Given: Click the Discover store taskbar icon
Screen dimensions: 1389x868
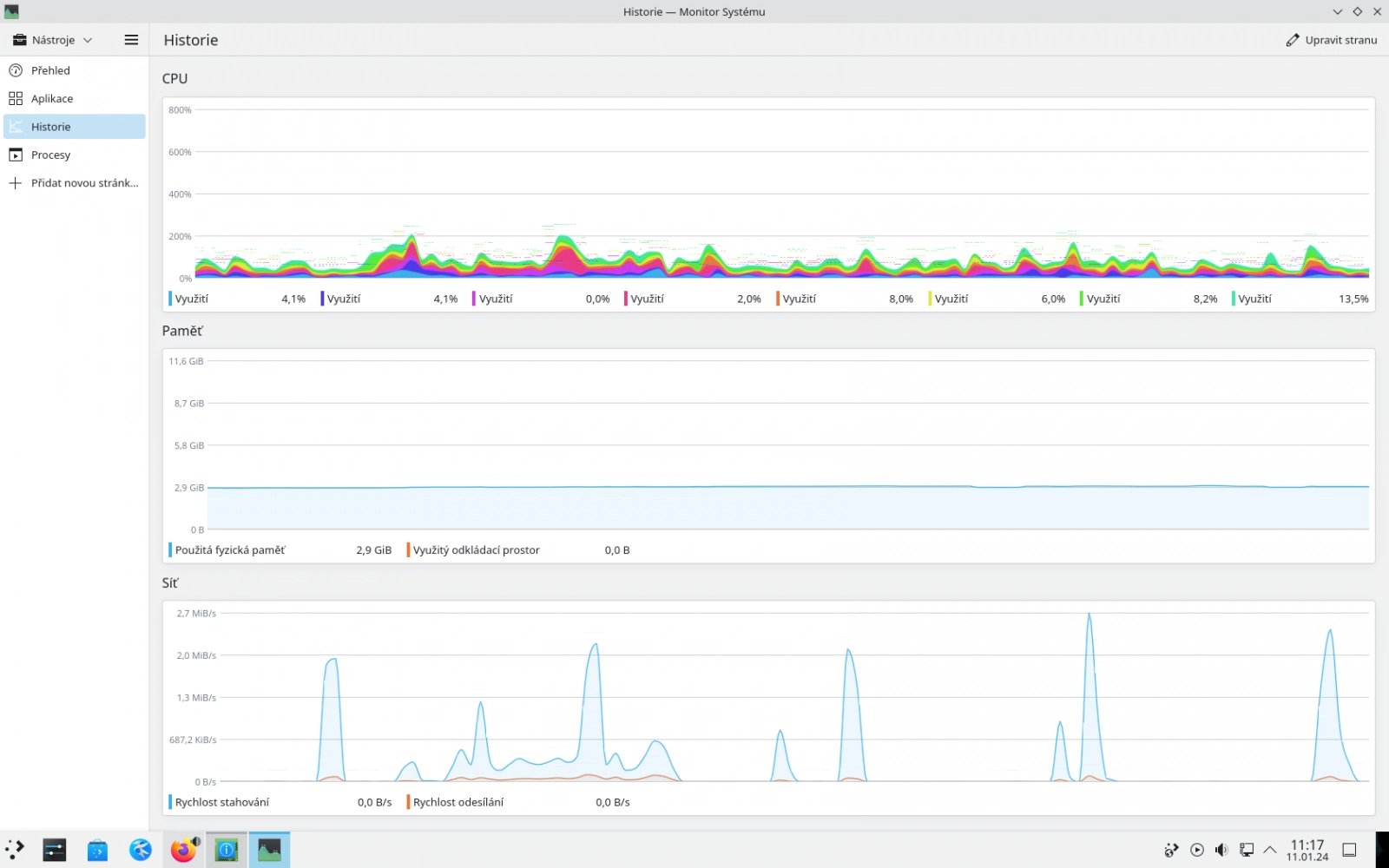Looking at the screenshot, I should [x=97, y=850].
